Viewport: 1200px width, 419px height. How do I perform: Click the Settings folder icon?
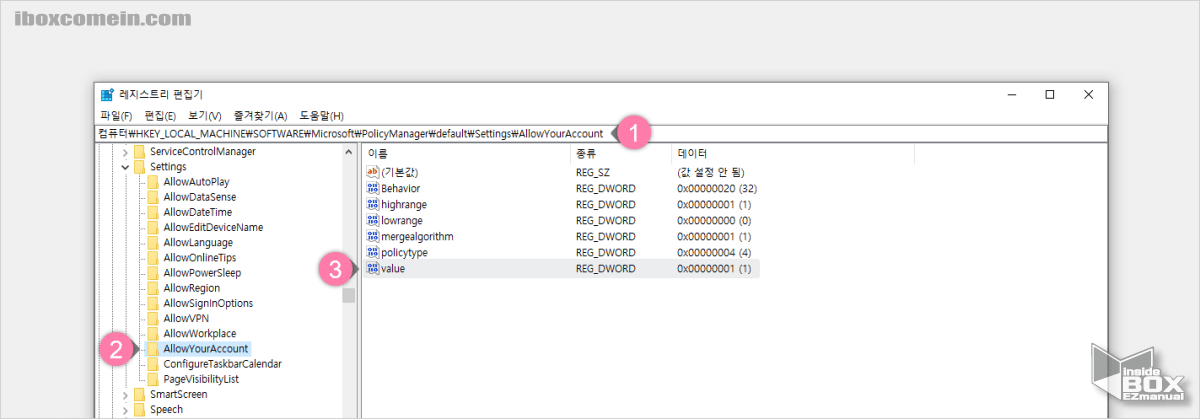[140, 167]
